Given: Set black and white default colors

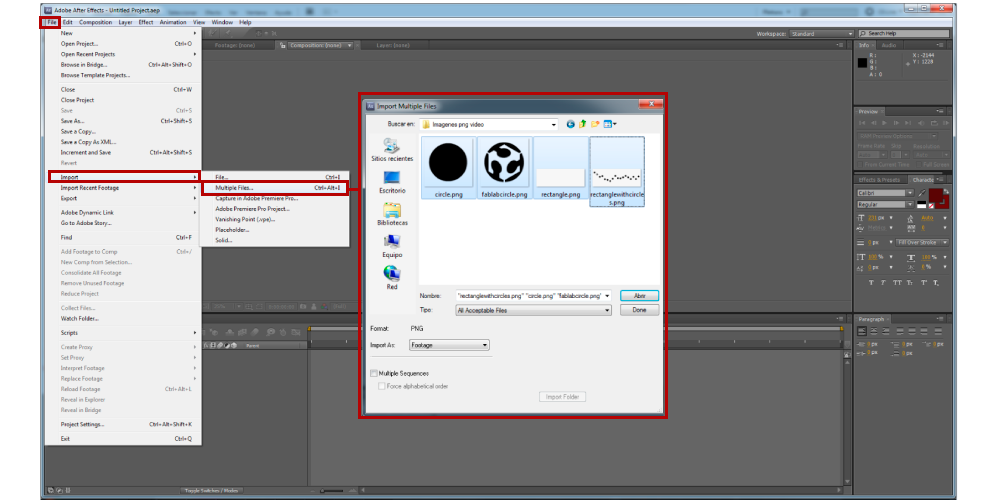Looking at the screenshot, I should (922, 205).
